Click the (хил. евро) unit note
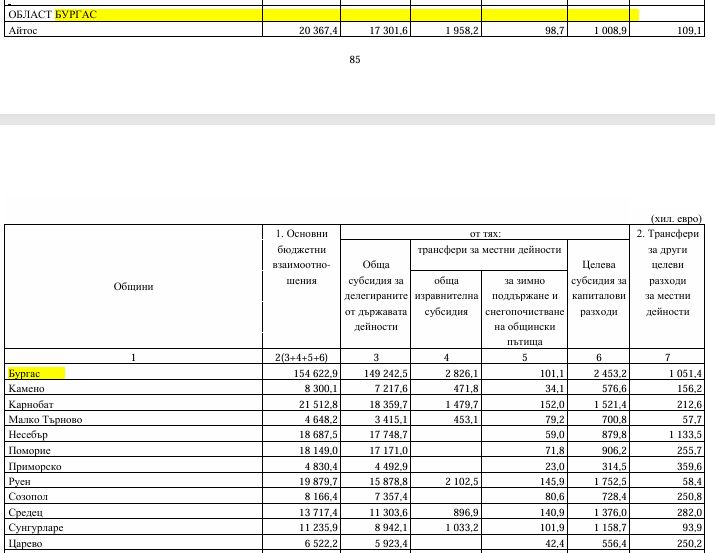The height and width of the screenshot is (553, 715). 676,217
